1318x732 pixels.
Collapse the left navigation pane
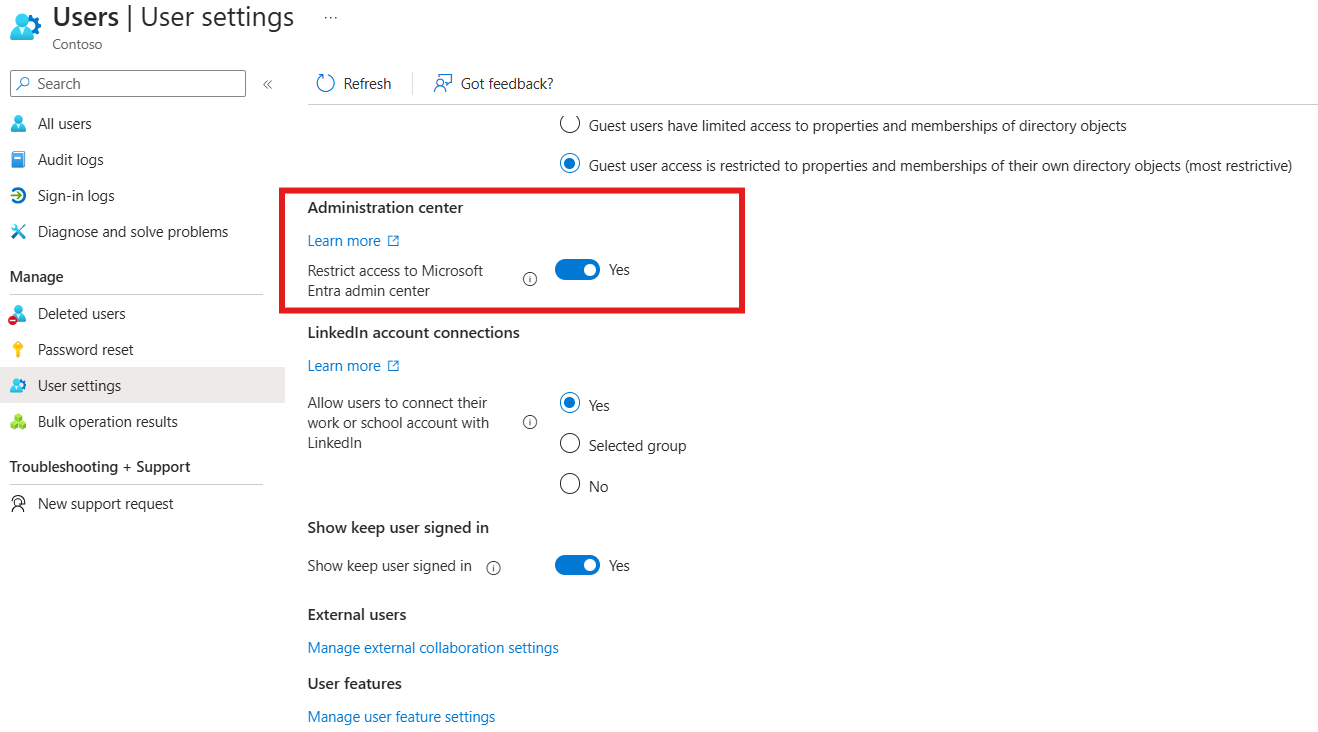[x=267, y=84]
